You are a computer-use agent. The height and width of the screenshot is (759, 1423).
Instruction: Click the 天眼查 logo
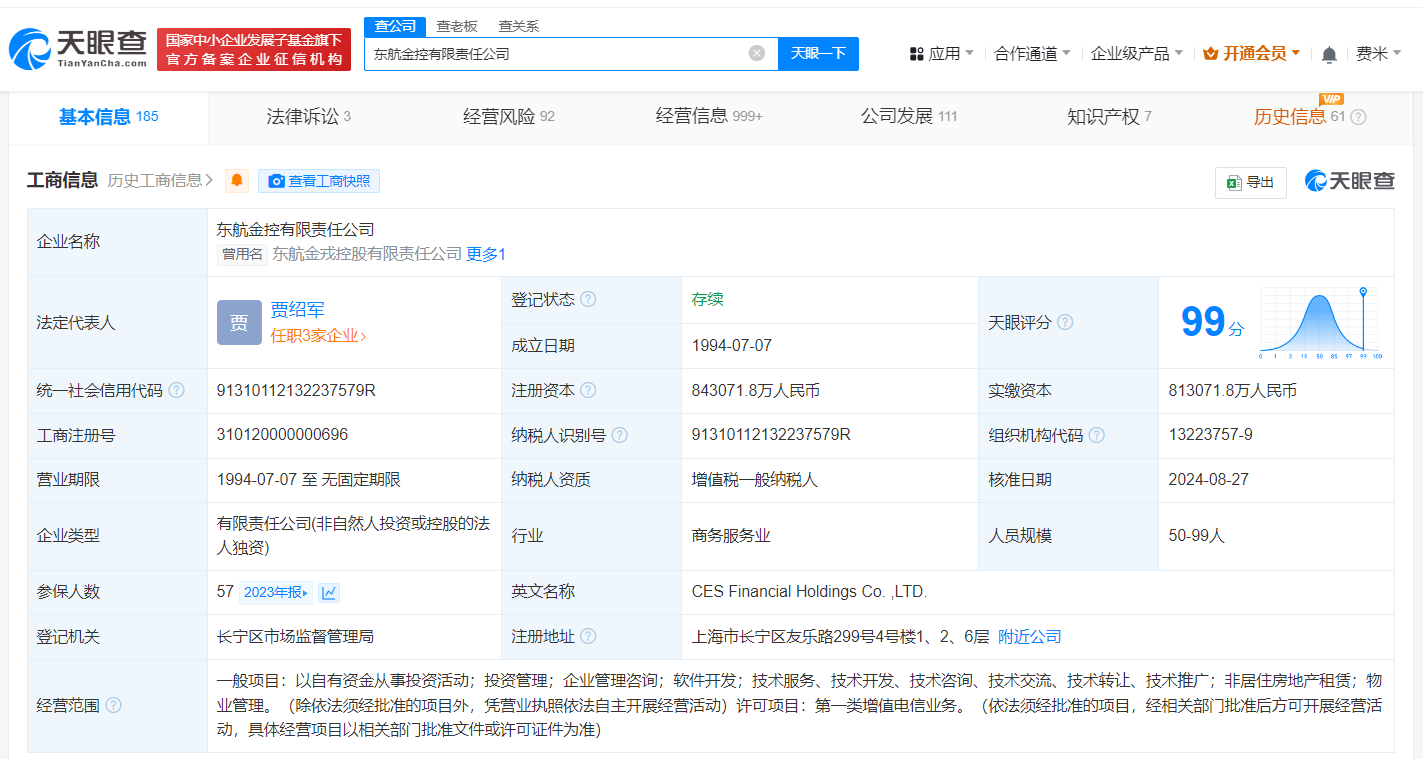[x=75, y=46]
